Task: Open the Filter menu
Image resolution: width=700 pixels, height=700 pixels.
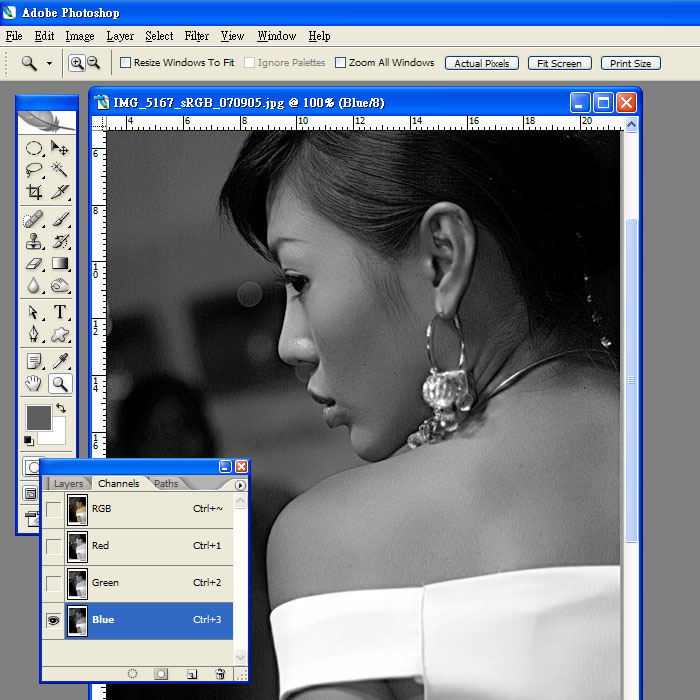Action: (197, 36)
